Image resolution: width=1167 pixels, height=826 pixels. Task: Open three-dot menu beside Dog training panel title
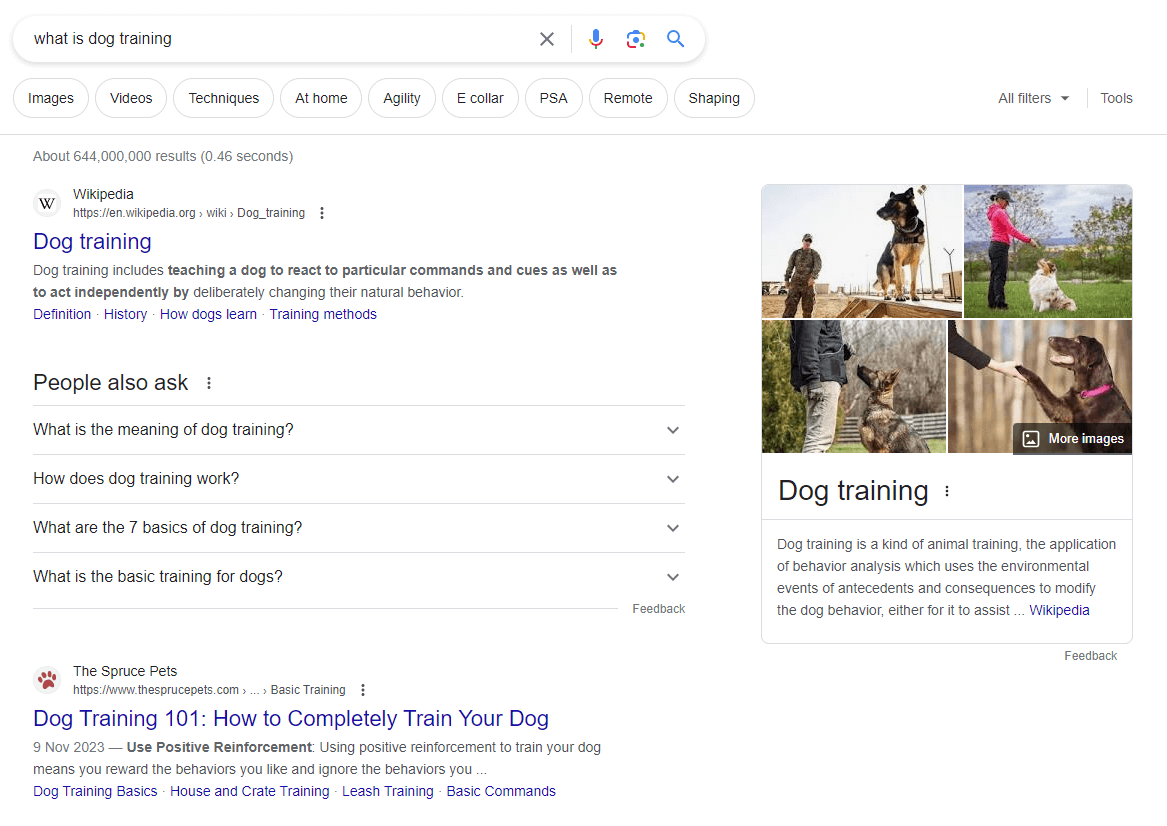point(947,491)
